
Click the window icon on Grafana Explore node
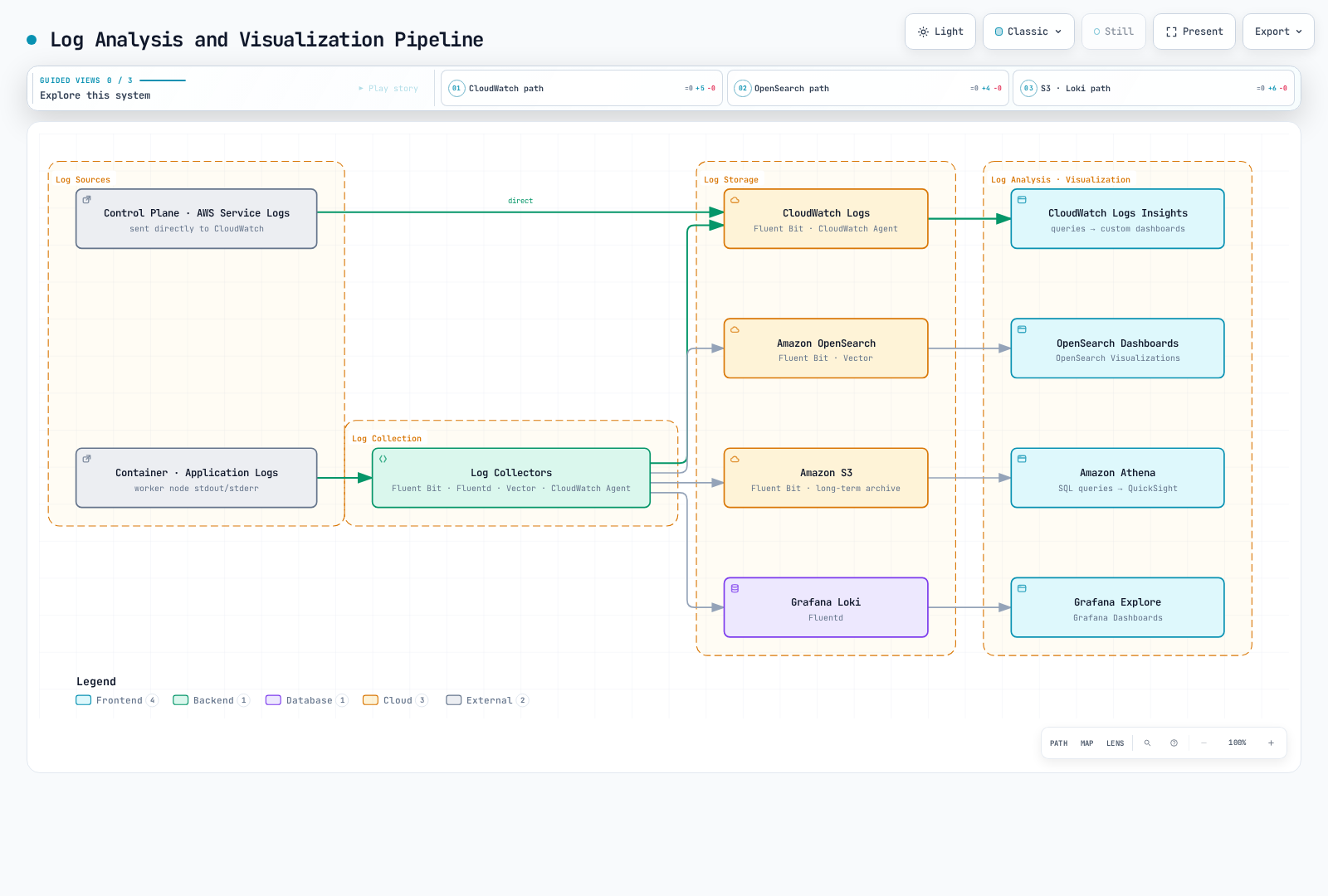click(1022, 588)
